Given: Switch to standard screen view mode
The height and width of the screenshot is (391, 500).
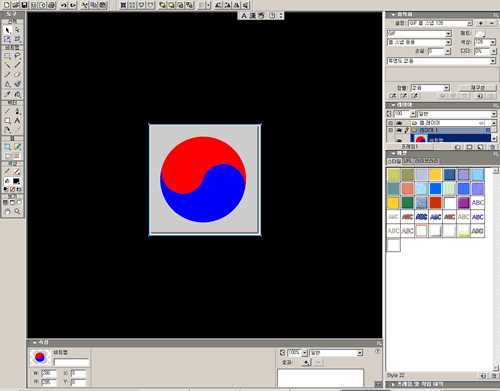Looking at the screenshot, I should click(x=5, y=202).
